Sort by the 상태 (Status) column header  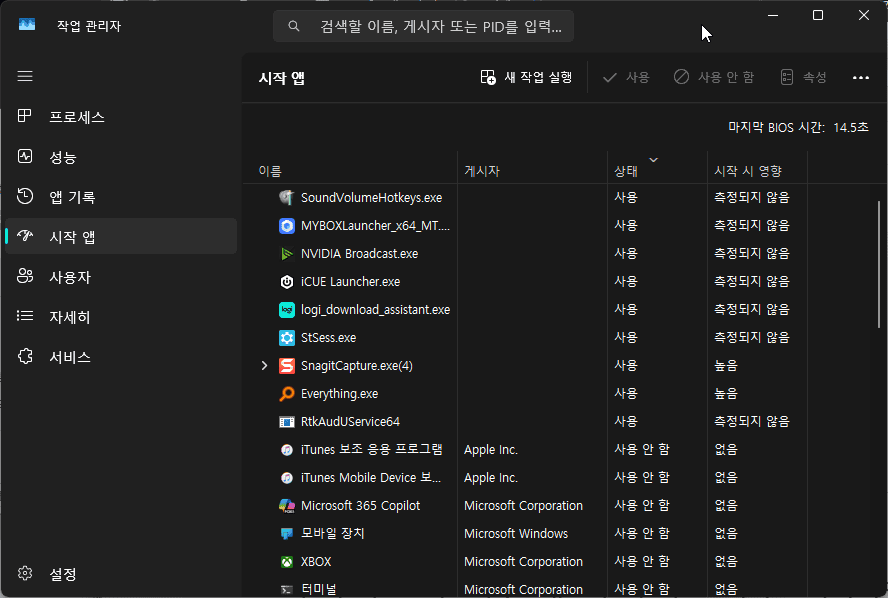(x=657, y=170)
